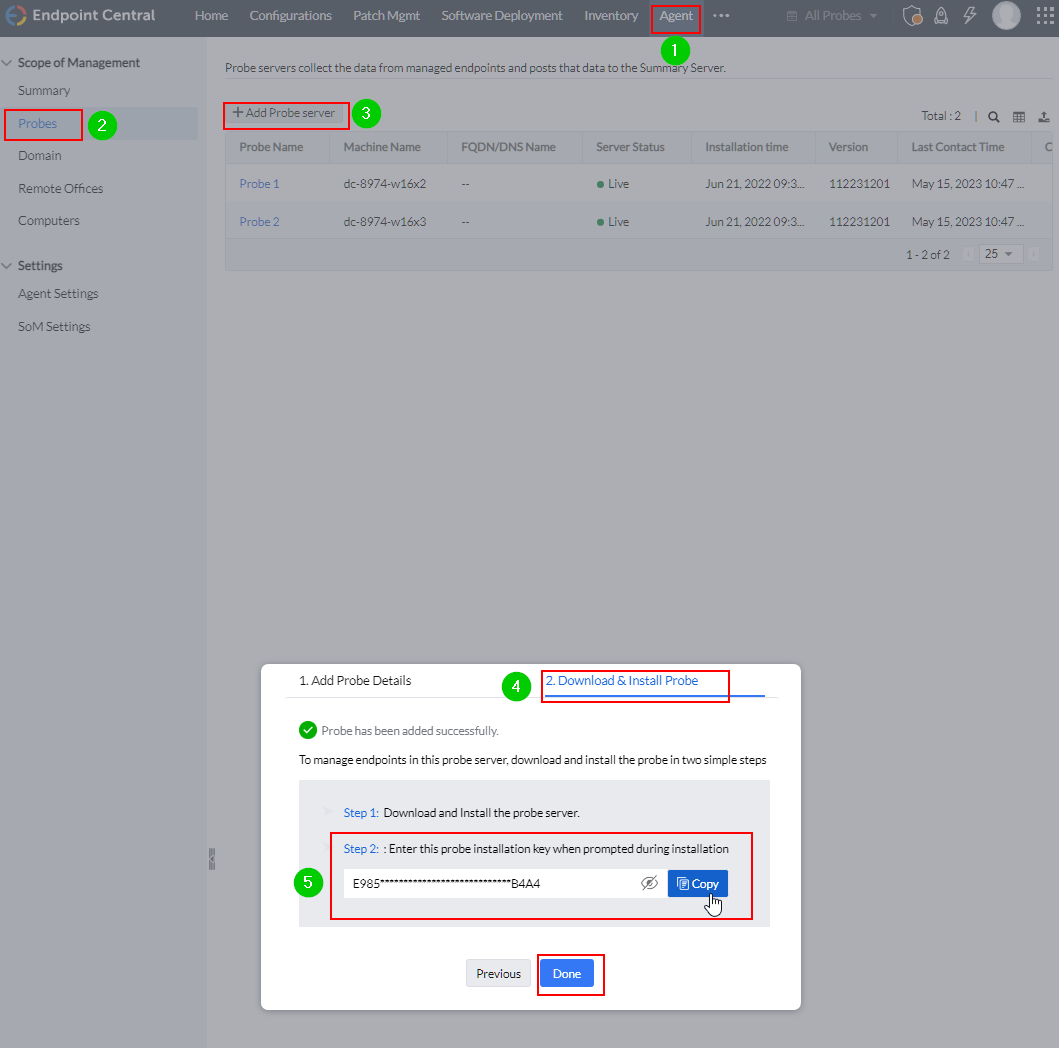Image resolution: width=1059 pixels, height=1048 pixels.
Task: Sort by Probe Name column header
Action: coord(272,147)
